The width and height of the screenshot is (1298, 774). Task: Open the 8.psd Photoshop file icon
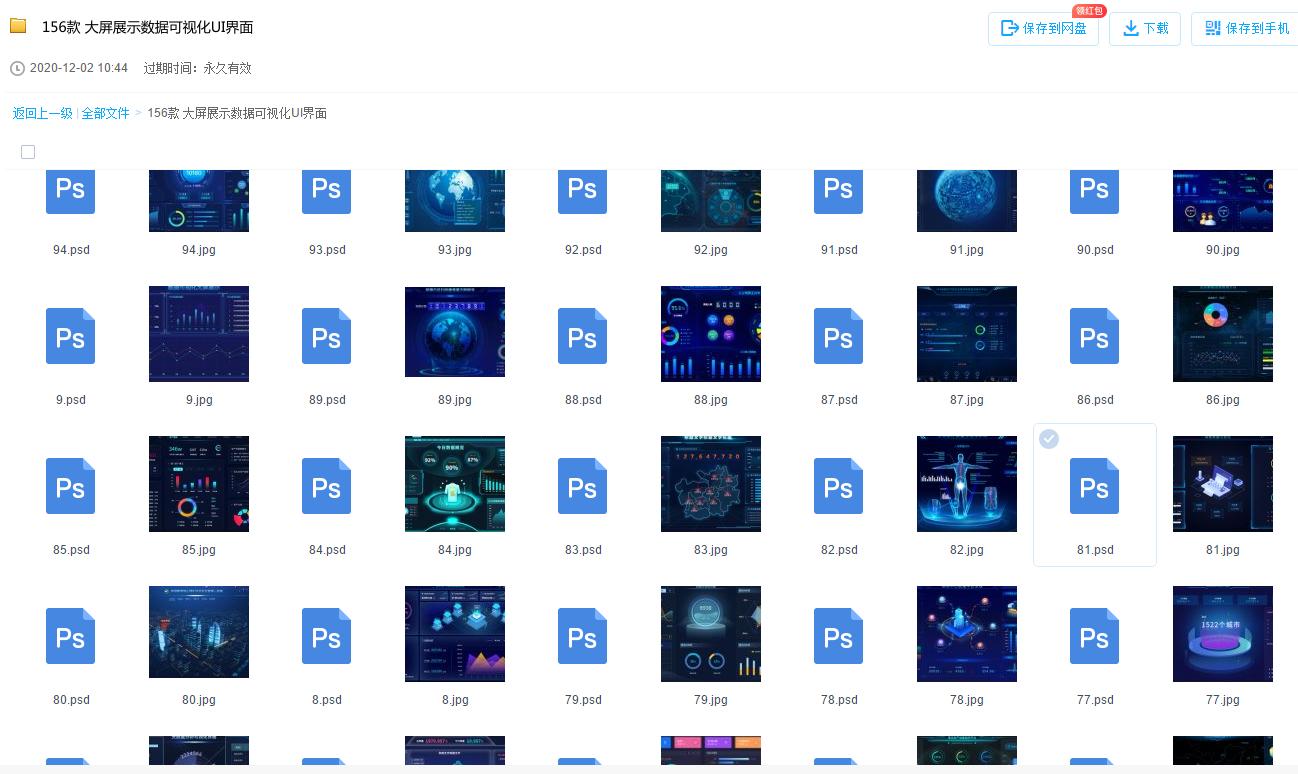tap(327, 636)
